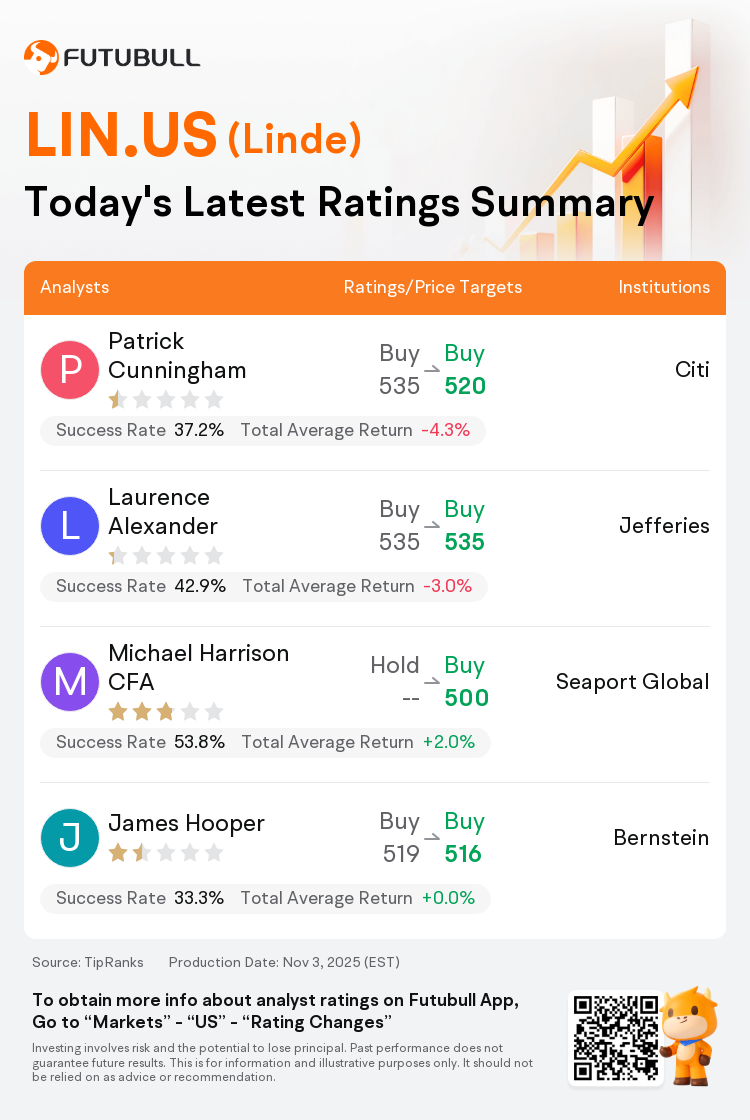This screenshot has height=1120, width=750.
Task: Select Michael Harrison's M avatar
Action: coord(70,682)
